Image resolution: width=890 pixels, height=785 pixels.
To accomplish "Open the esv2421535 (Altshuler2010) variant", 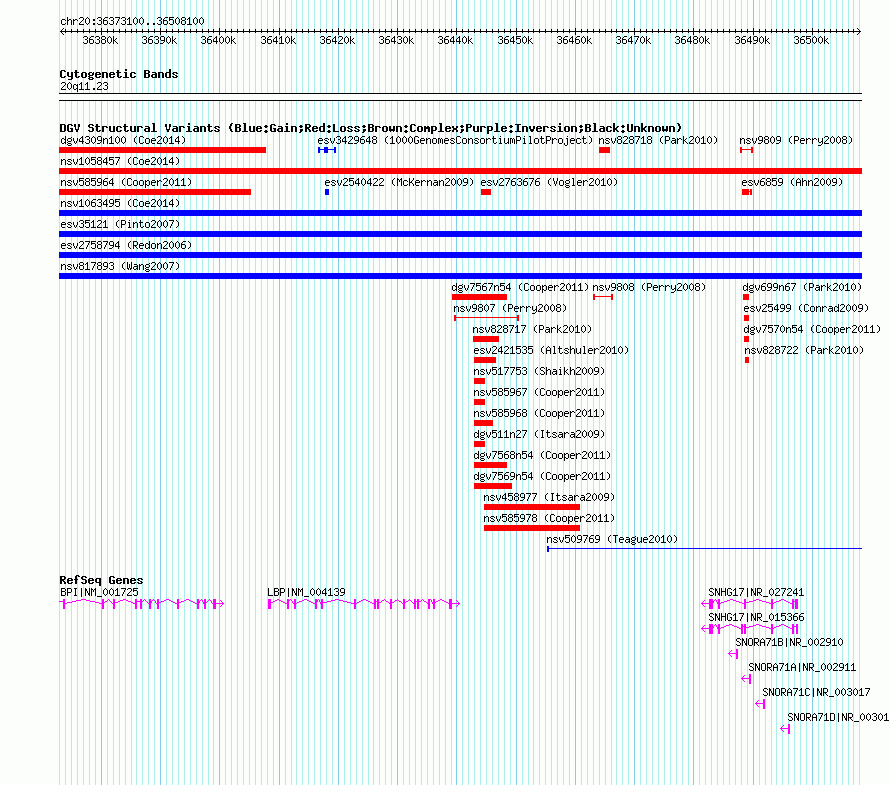I will pyautogui.click(x=551, y=350).
